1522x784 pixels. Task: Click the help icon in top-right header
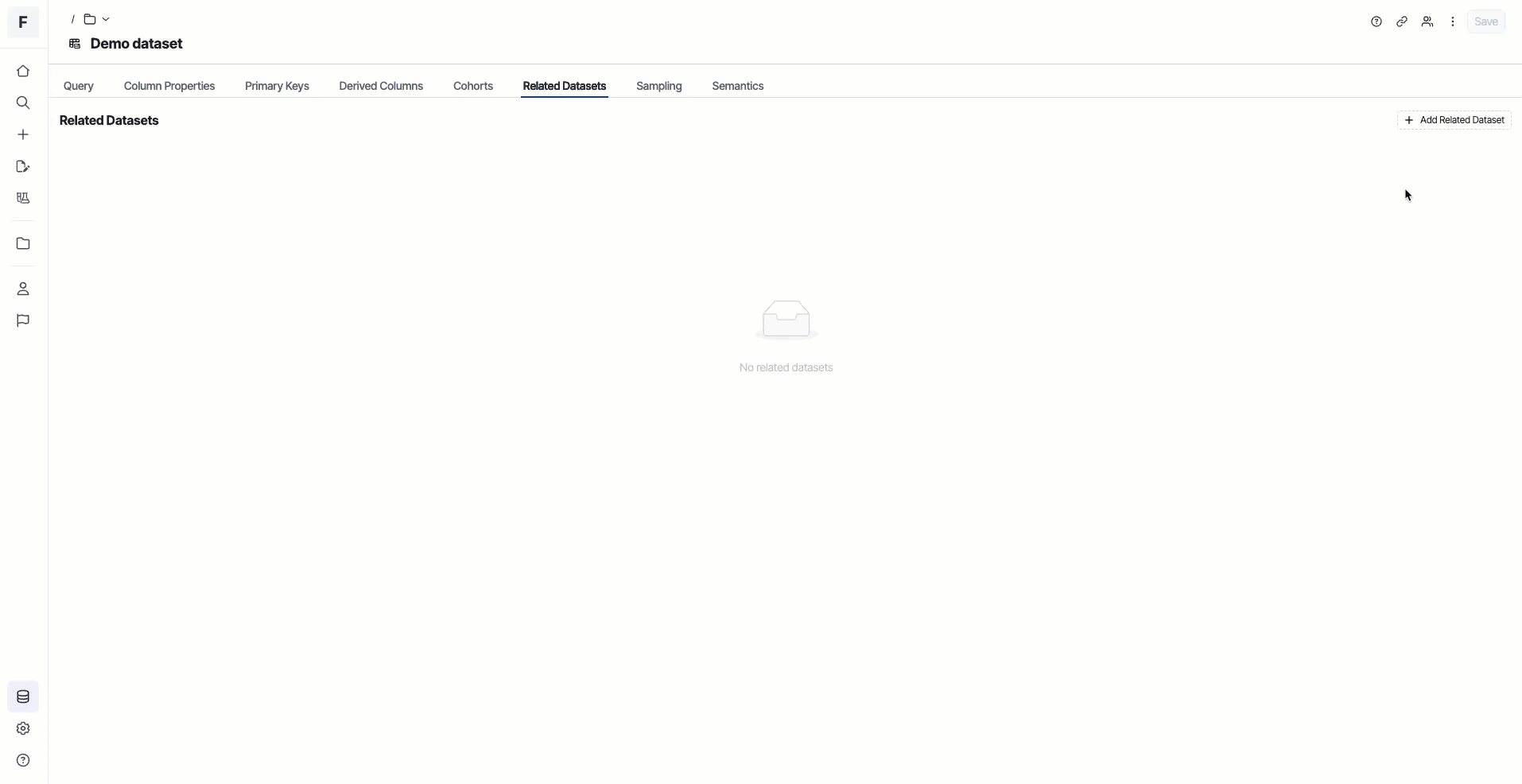[x=1376, y=22]
